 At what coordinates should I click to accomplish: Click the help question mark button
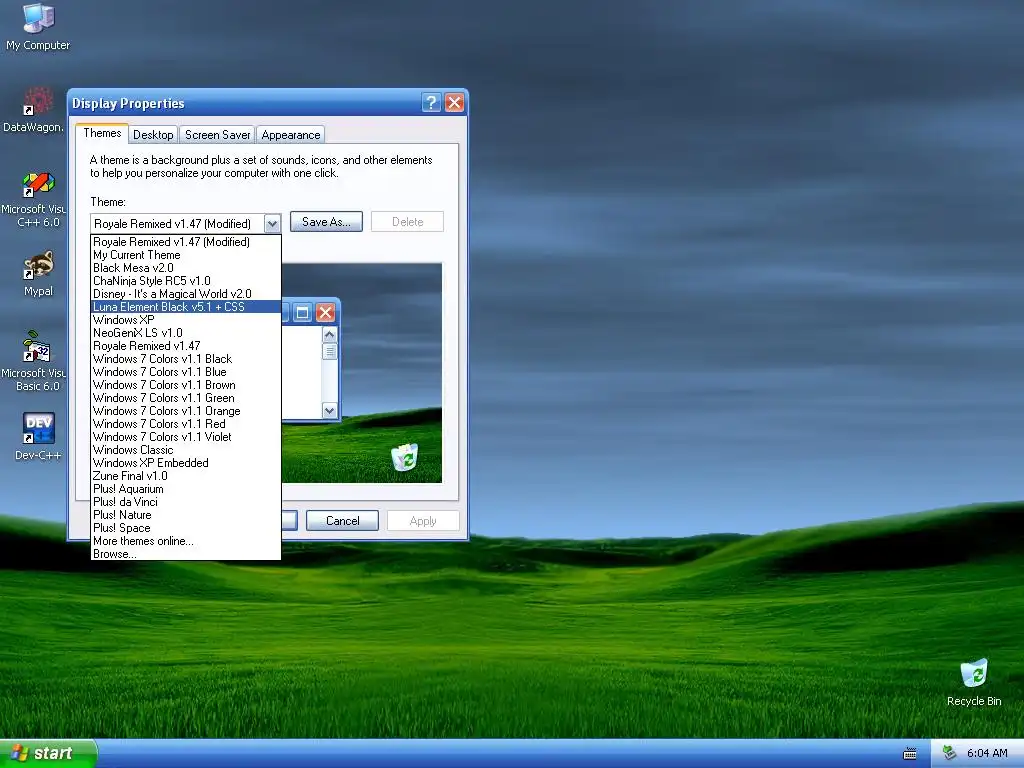pyautogui.click(x=431, y=103)
